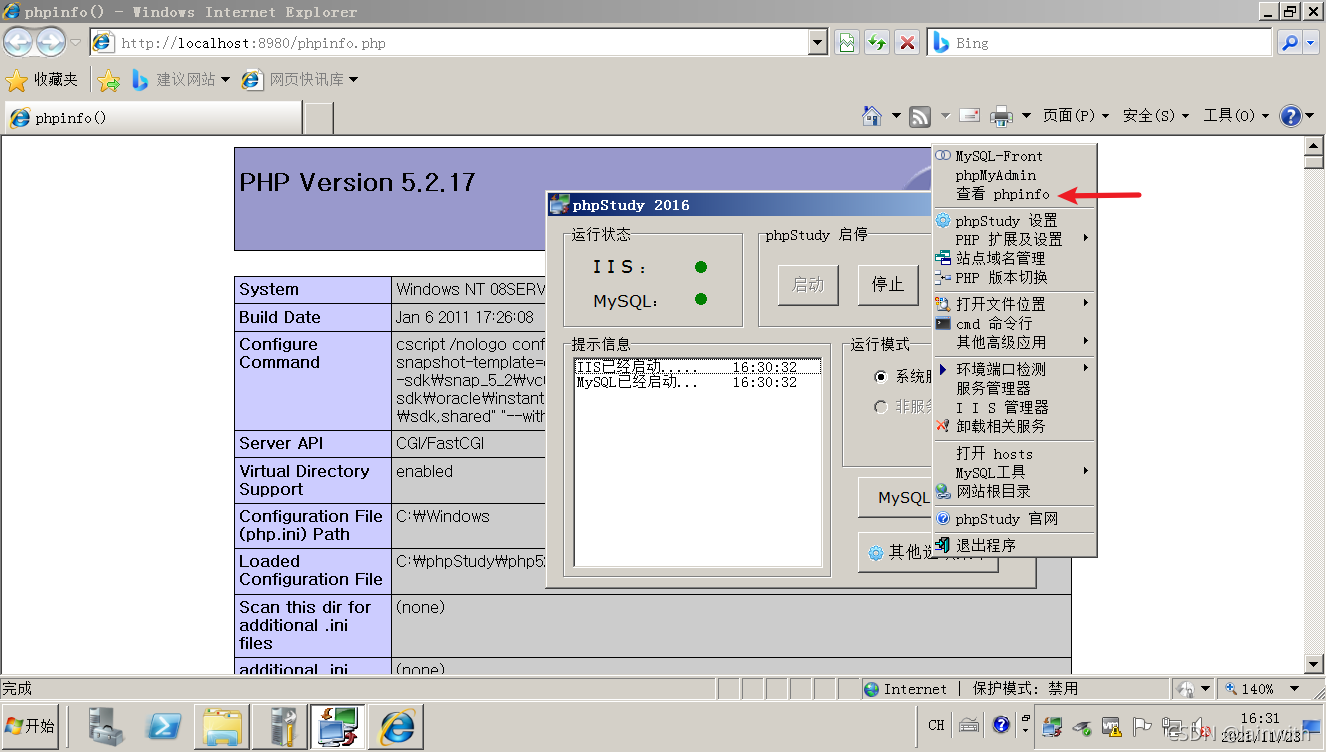Screen dimensions: 1326x752
Task: Open Server Manager from the taskbar
Action: click(x=105, y=727)
